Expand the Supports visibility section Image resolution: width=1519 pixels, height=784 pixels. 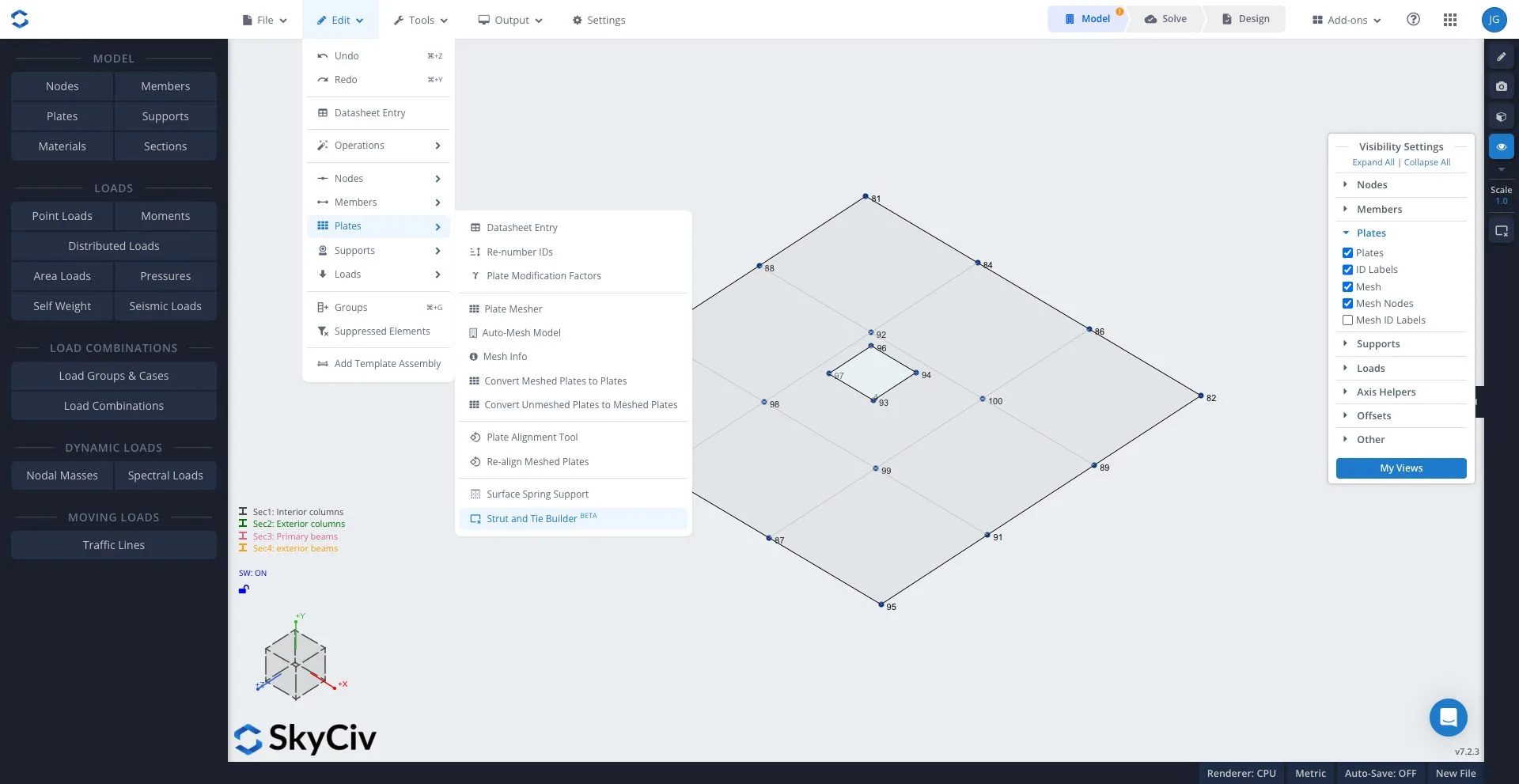[1377, 344]
